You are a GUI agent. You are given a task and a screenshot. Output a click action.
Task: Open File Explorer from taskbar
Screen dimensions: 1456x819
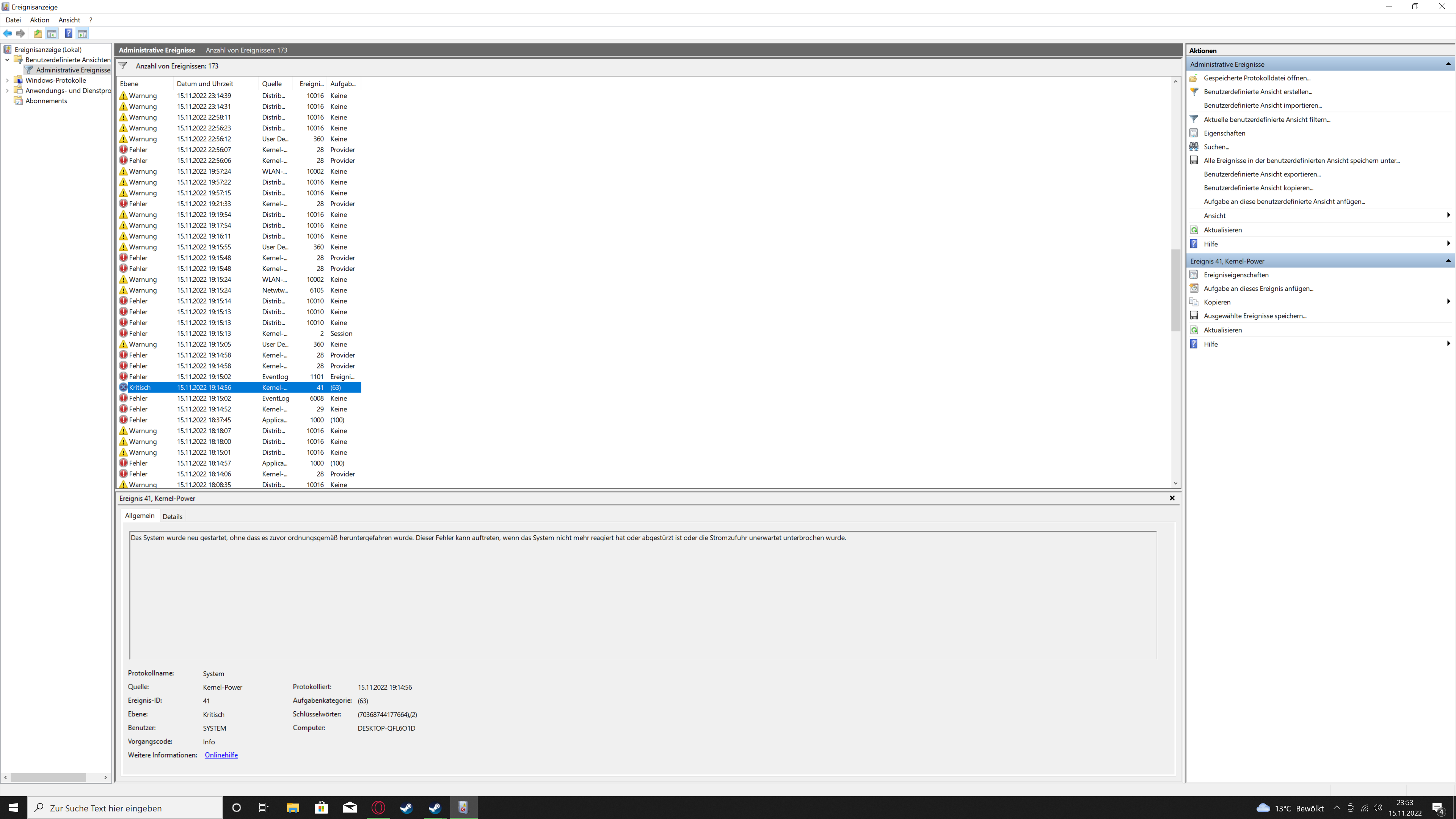pos(293,808)
